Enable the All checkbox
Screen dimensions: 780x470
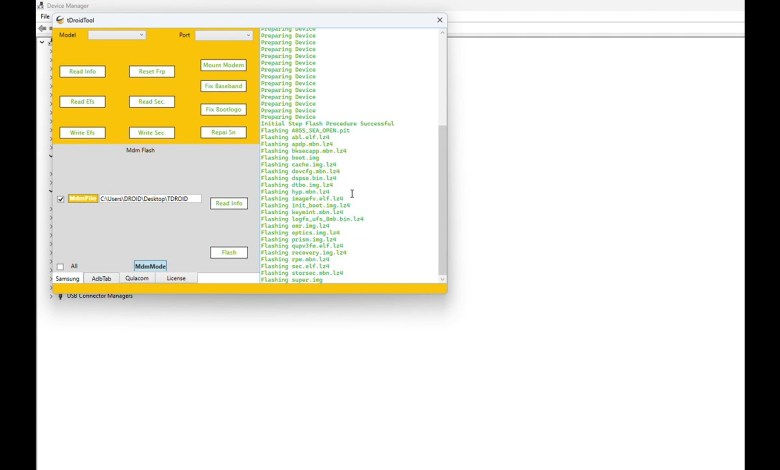(x=60, y=266)
